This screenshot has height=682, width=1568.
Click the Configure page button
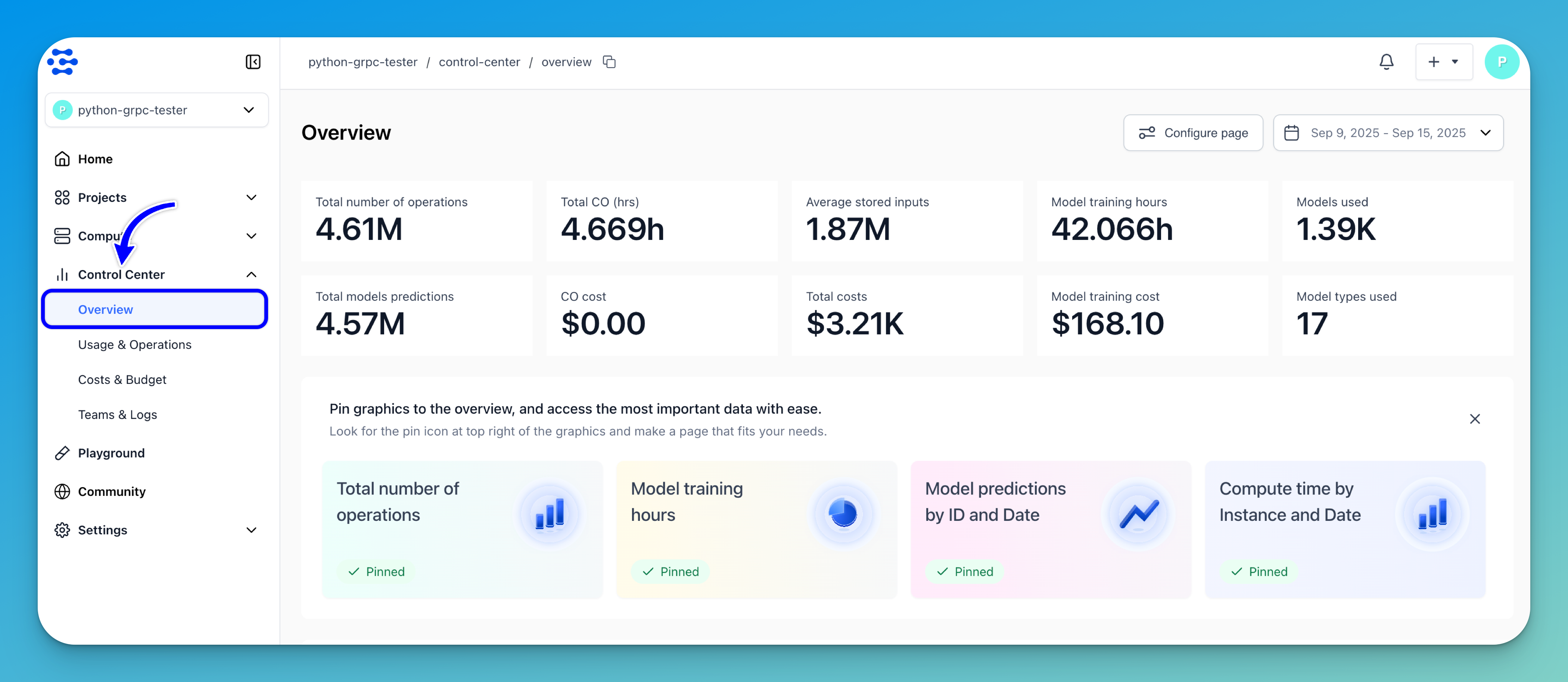tap(1192, 132)
